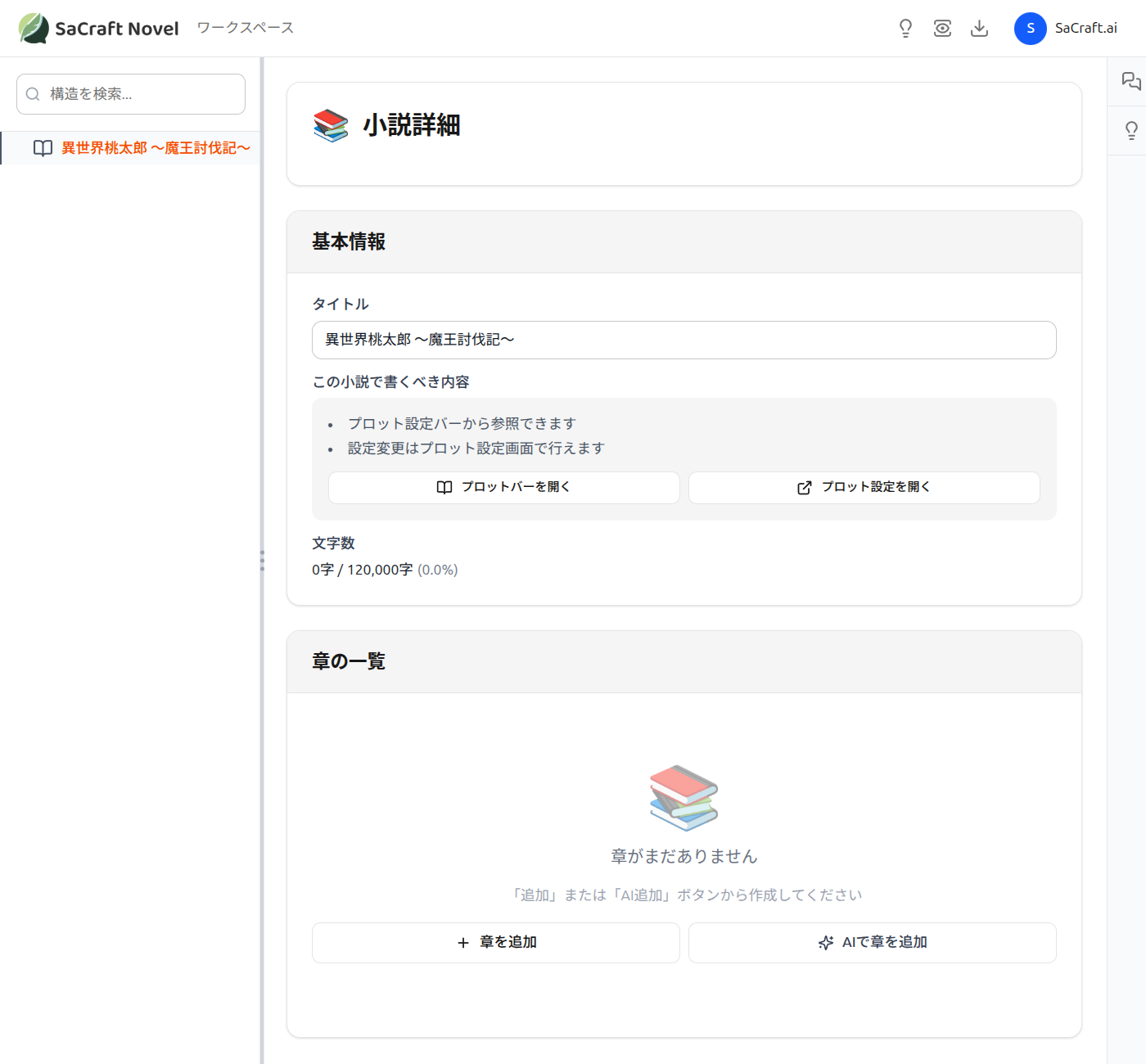This screenshot has width=1146, height=1064.
Task: Click the book stack icon beside 小説詳細
Action: click(331, 125)
